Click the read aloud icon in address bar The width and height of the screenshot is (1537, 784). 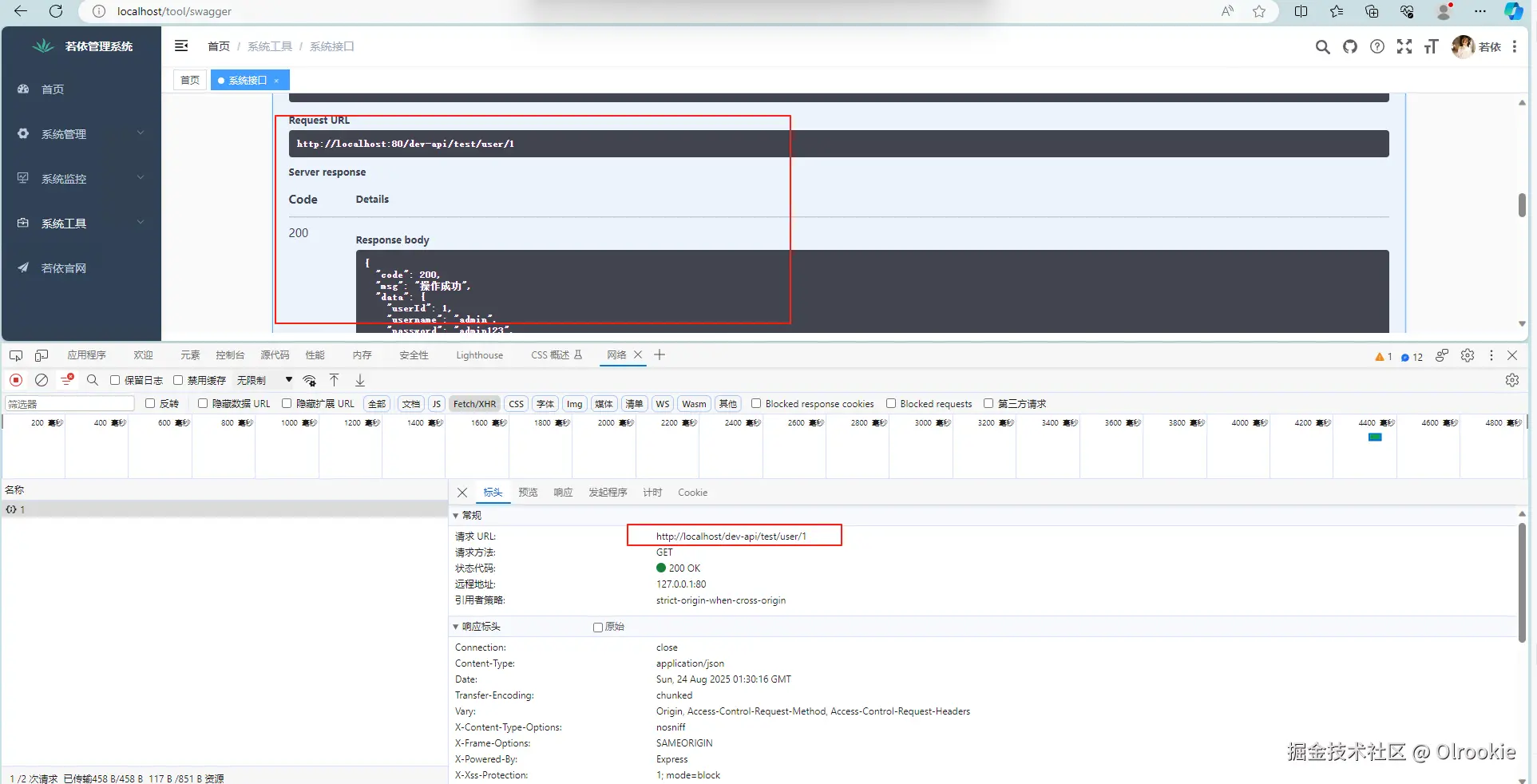click(x=1228, y=11)
